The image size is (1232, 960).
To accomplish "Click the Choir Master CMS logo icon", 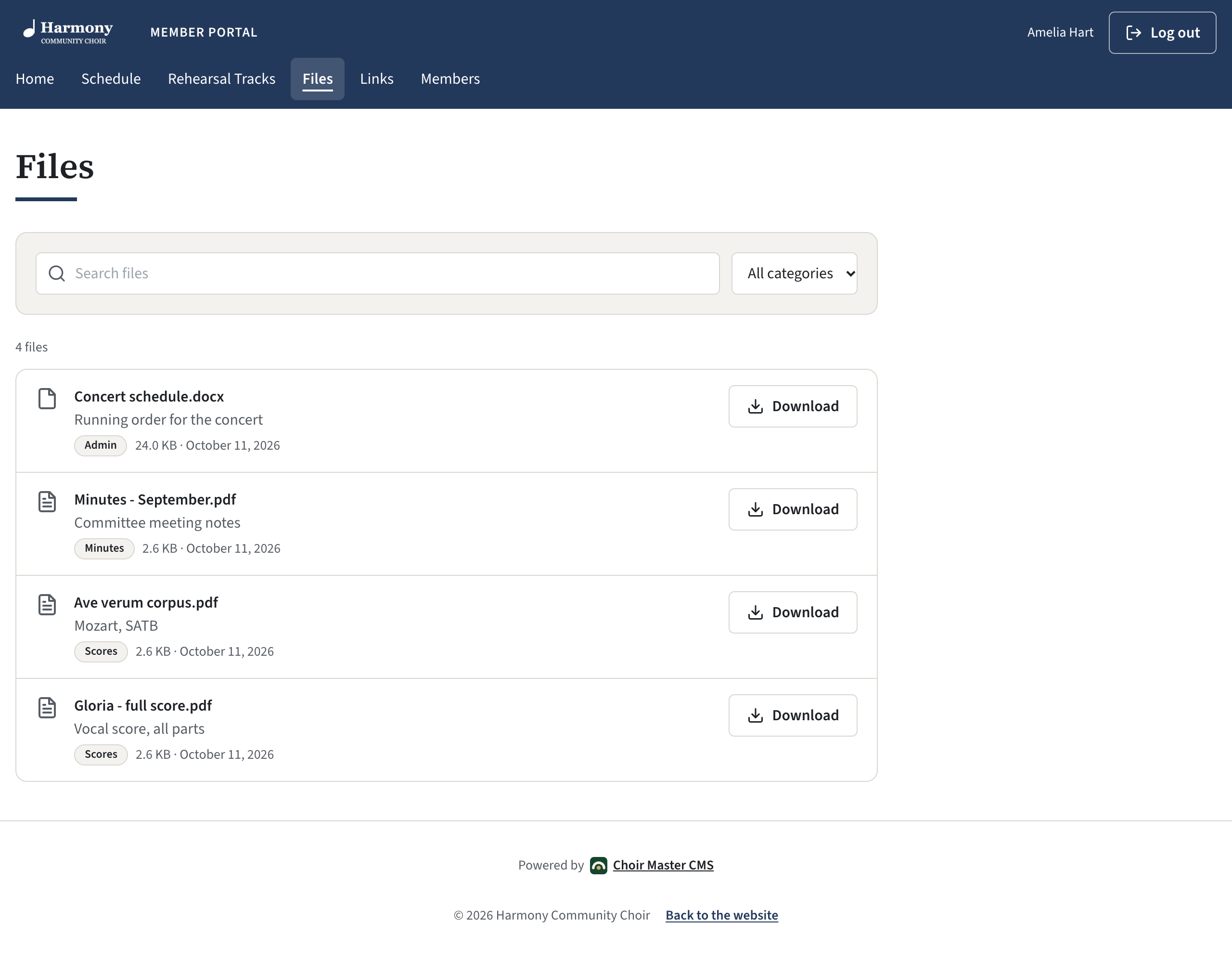I will pos(599,865).
